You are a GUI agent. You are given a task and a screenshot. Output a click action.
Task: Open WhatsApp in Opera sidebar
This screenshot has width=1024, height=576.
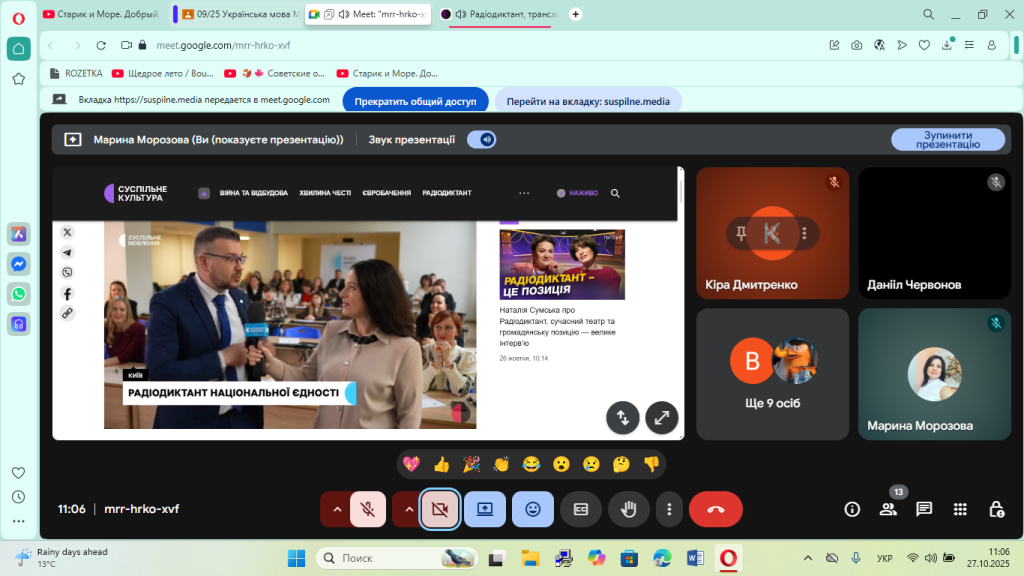pos(18,293)
